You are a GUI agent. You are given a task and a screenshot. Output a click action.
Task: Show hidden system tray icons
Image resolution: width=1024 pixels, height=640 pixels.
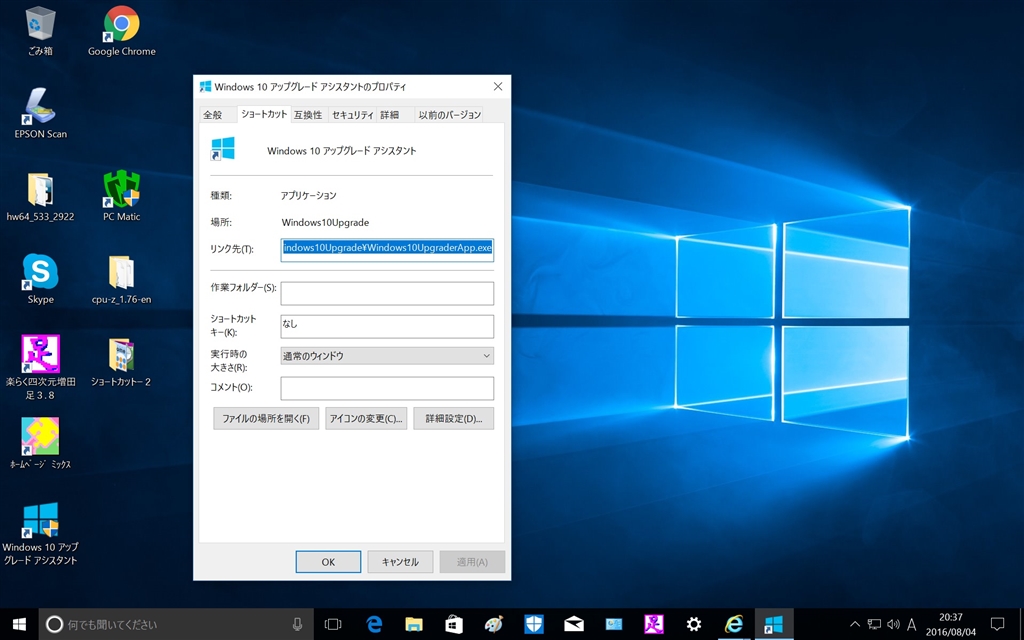tap(854, 624)
